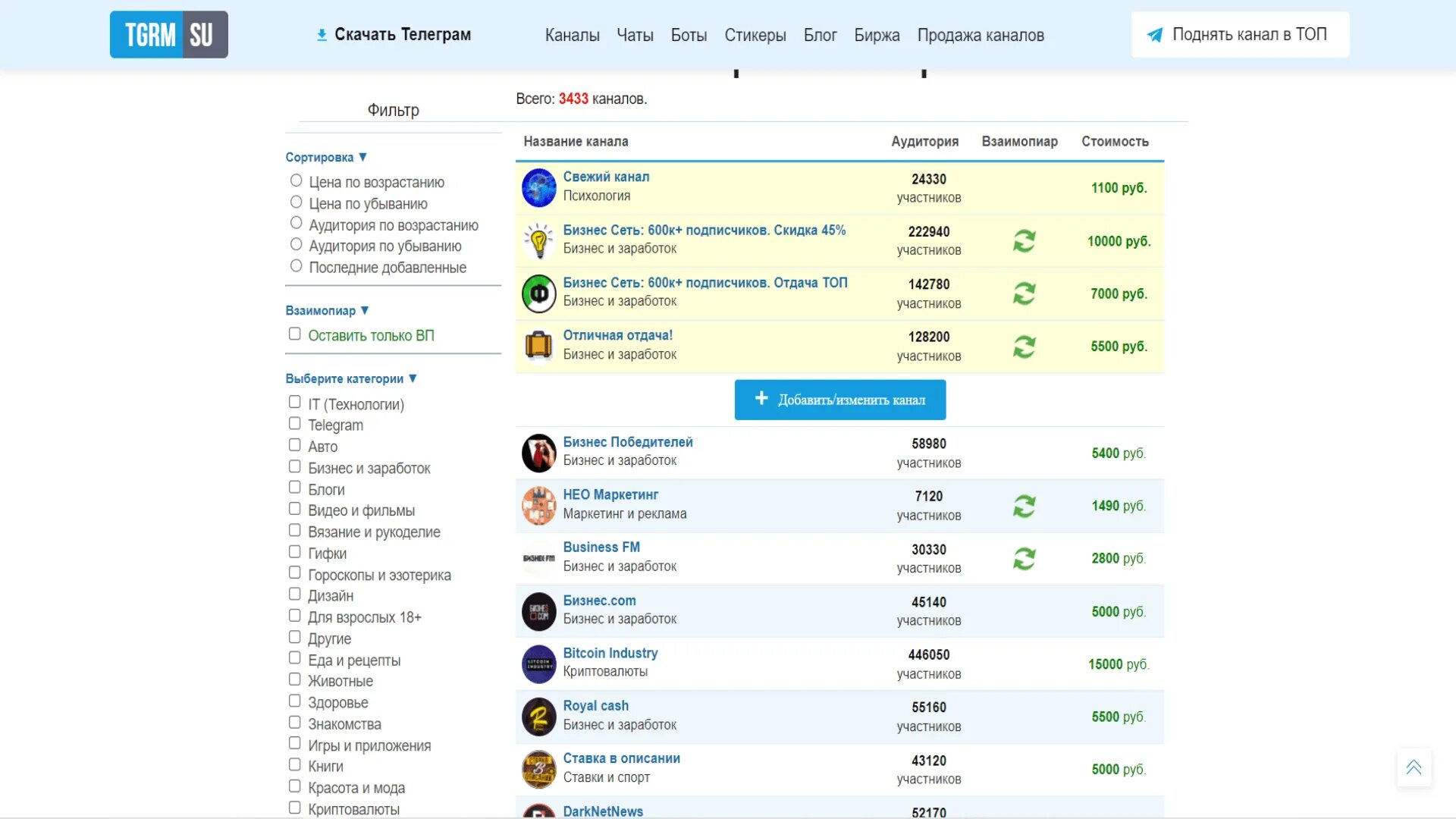Check the Оставить только ВП checkbox
This screenshot has width=1456, height=819.
(x=295, y=334)
